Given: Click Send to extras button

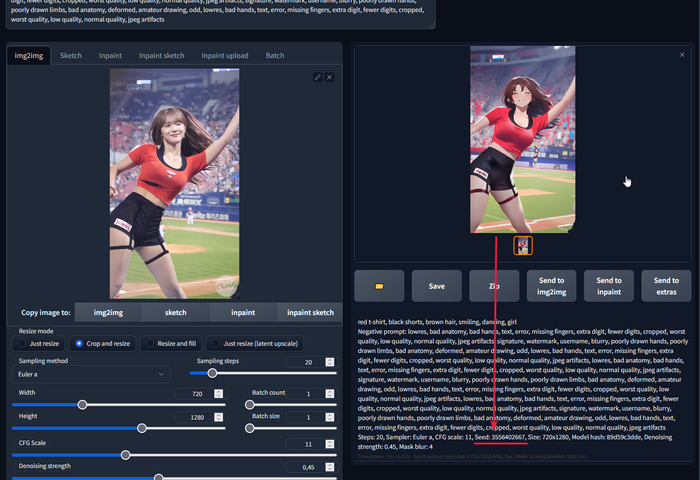Looking at the screenshot, I should pos(667,286).
